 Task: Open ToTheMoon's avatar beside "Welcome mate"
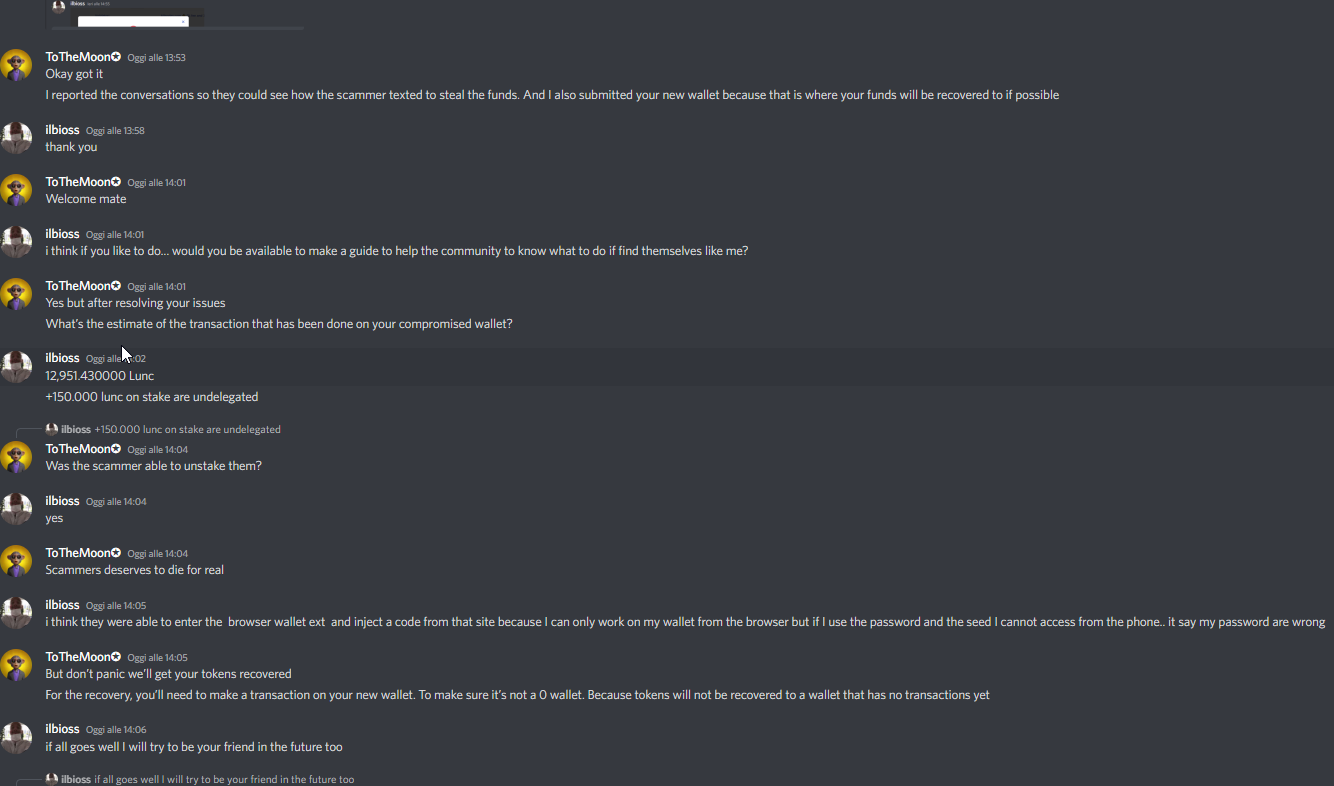[x=16, y=190]
